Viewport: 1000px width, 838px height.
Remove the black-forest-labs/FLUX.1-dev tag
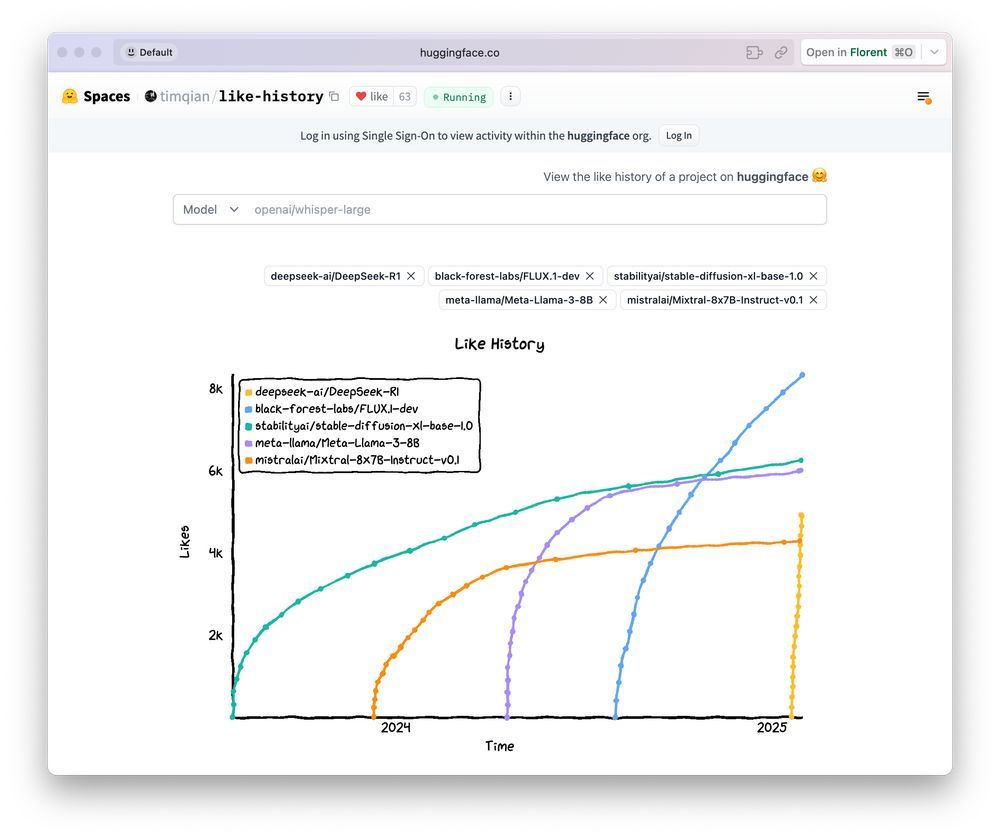point(590,276)
